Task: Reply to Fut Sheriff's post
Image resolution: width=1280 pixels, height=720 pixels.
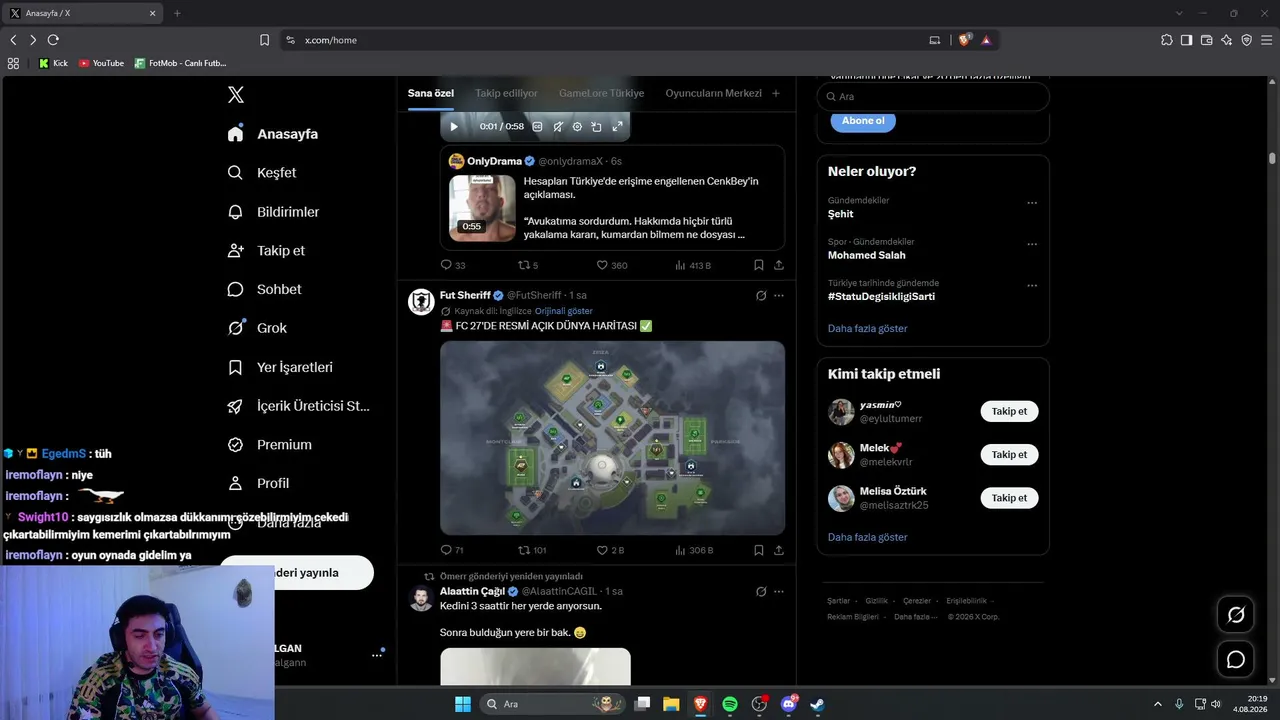Action: tap(452, 550)
